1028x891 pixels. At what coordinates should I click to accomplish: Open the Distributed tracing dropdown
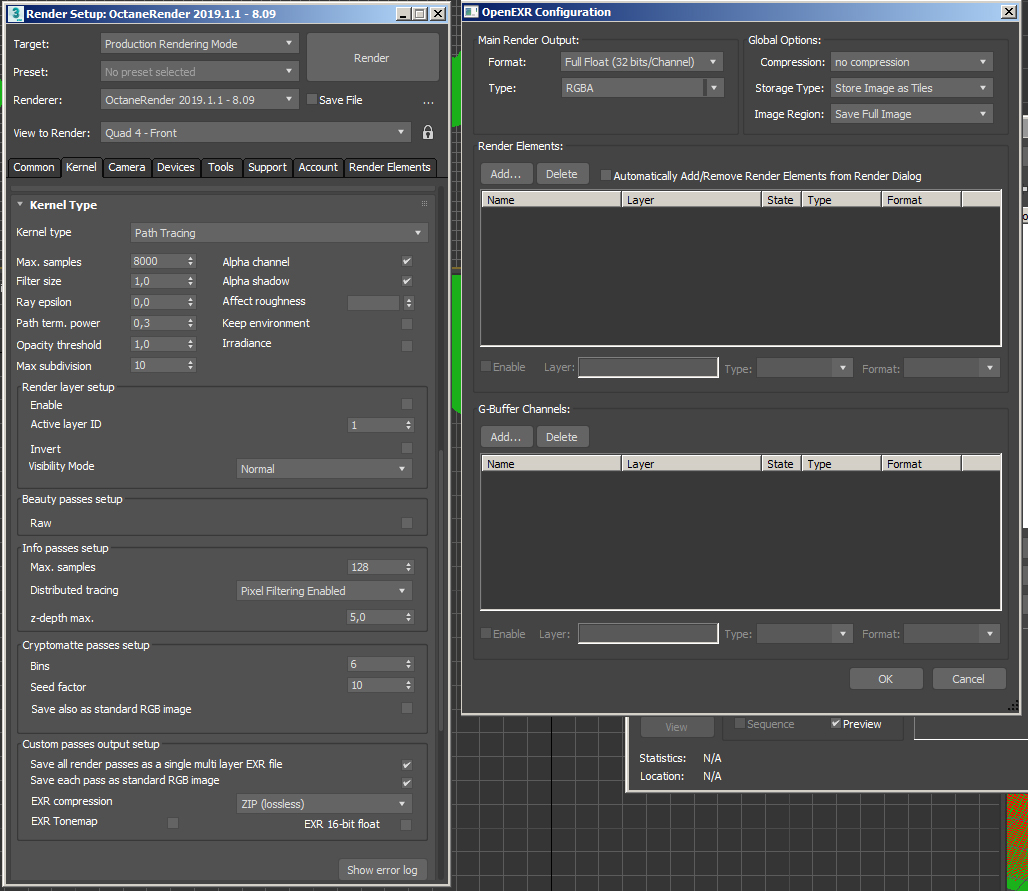pyautogui.click(x=324, y=591)
